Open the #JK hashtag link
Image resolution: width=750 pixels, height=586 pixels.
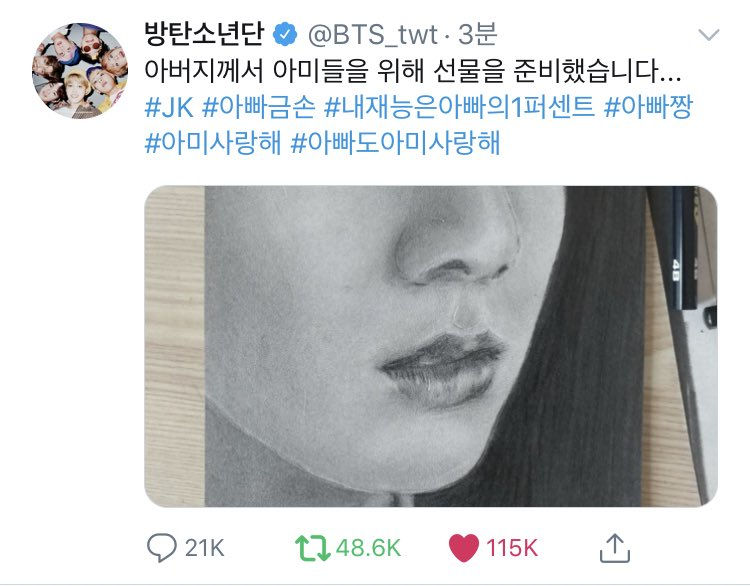169,107
